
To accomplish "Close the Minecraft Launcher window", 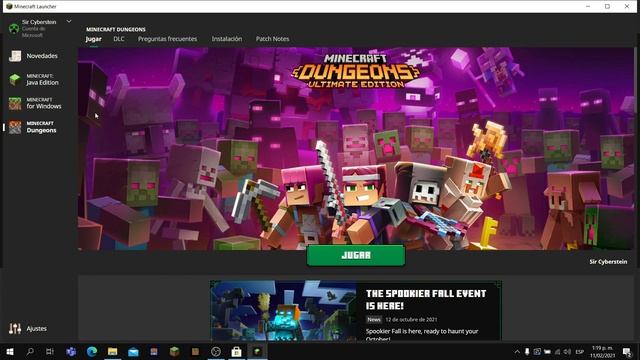I will click(627, 7).
